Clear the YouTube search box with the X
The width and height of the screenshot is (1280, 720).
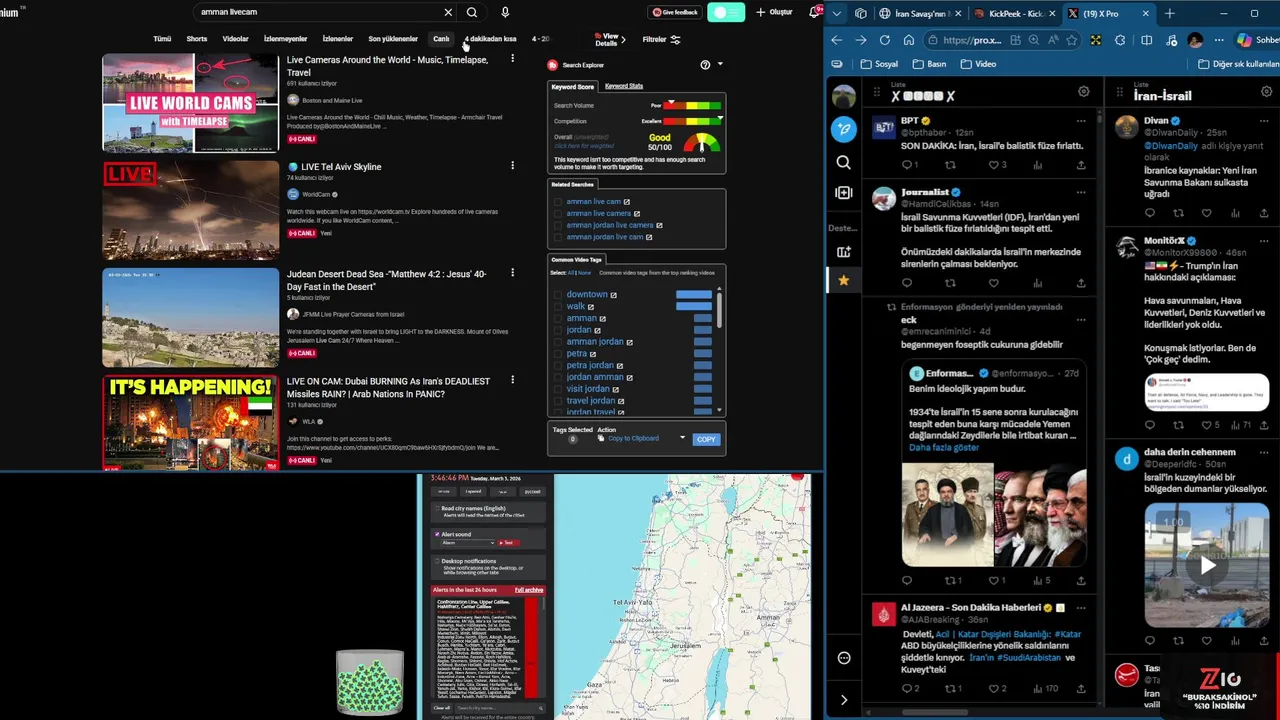(x=448, y=12)
